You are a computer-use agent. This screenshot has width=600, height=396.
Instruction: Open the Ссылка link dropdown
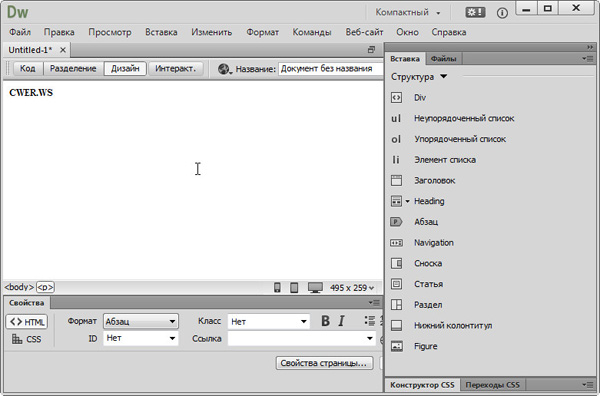coord(302,339)
